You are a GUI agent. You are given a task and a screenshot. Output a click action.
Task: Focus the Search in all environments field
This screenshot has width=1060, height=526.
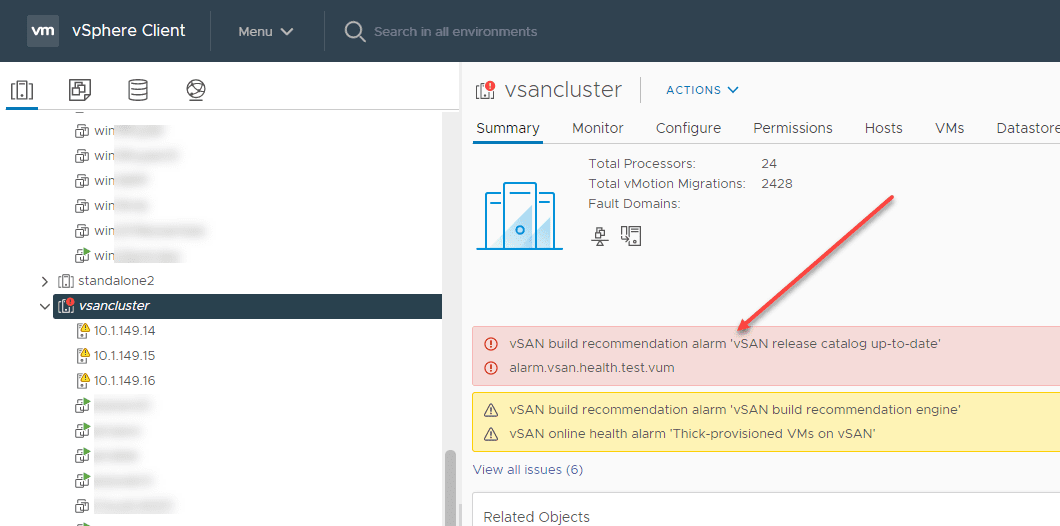455,32
